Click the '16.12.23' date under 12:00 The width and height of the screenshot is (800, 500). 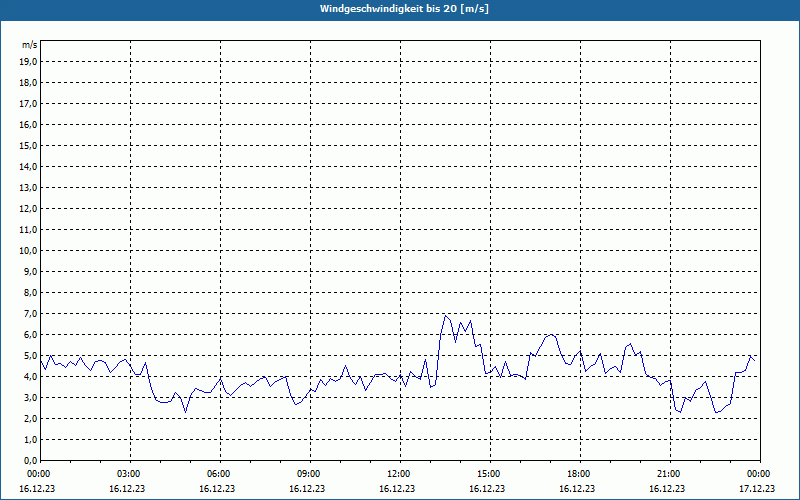click(x=397, y=488)
